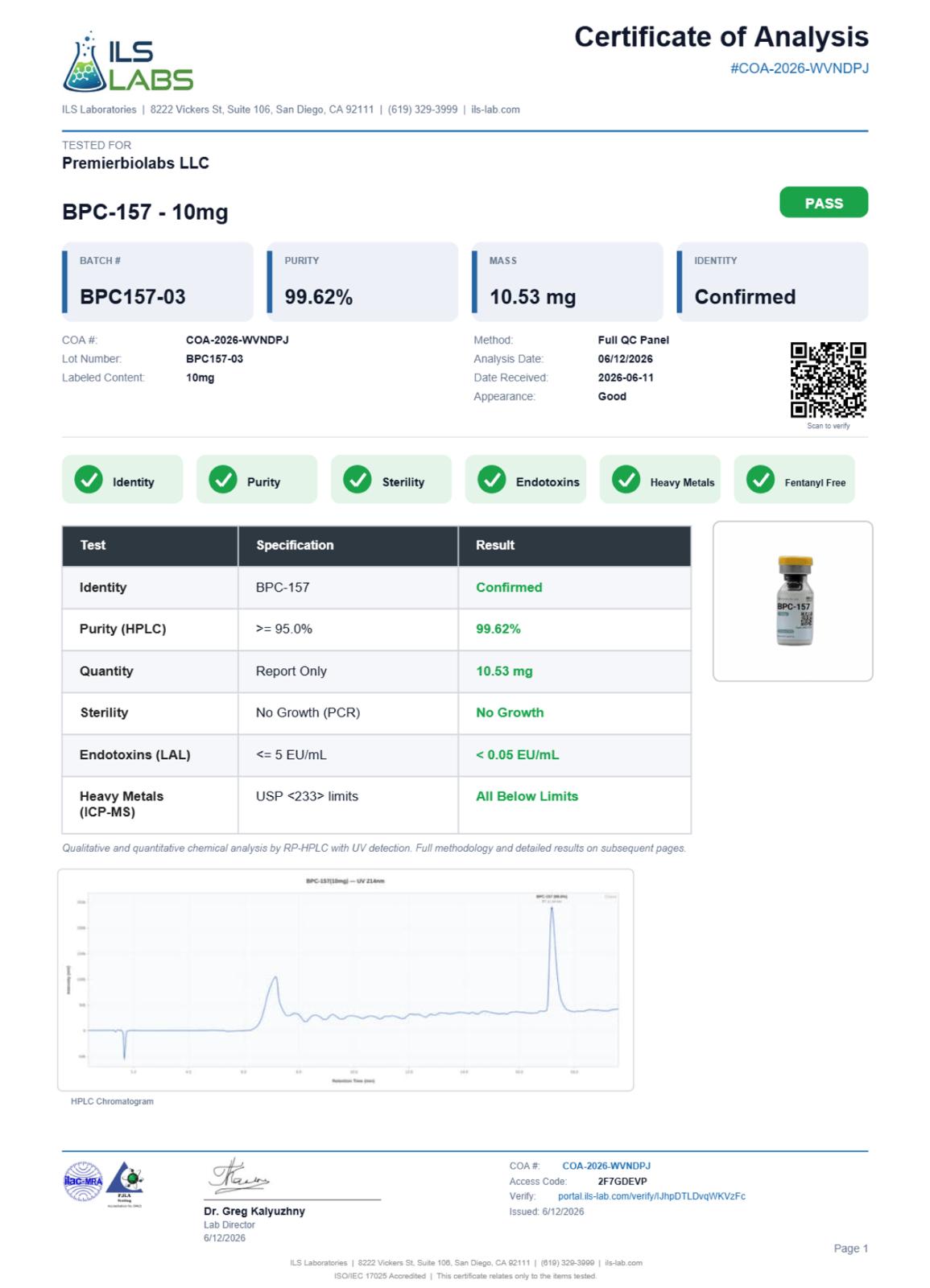Image resolution: width=930 pixels, height=1288 pixels.
Task: Click the lab director signature
Action: click(239, 1177)
